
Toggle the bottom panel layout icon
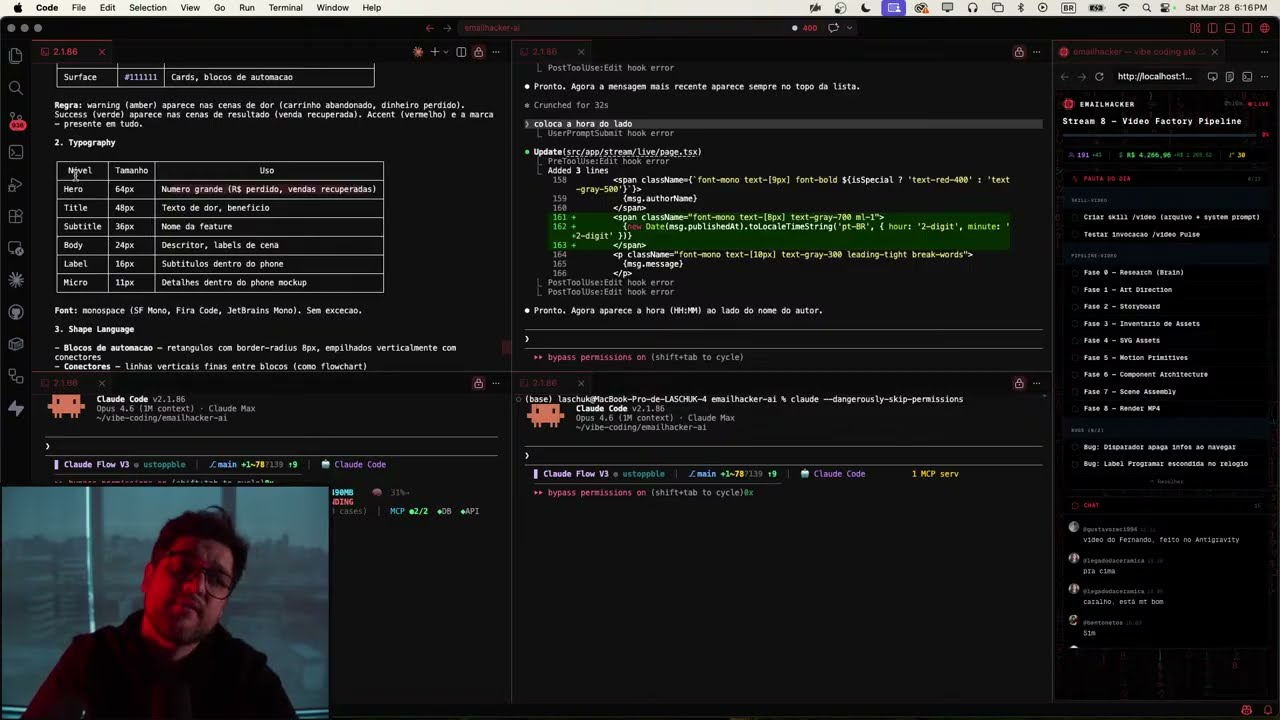pos(1231,28)
